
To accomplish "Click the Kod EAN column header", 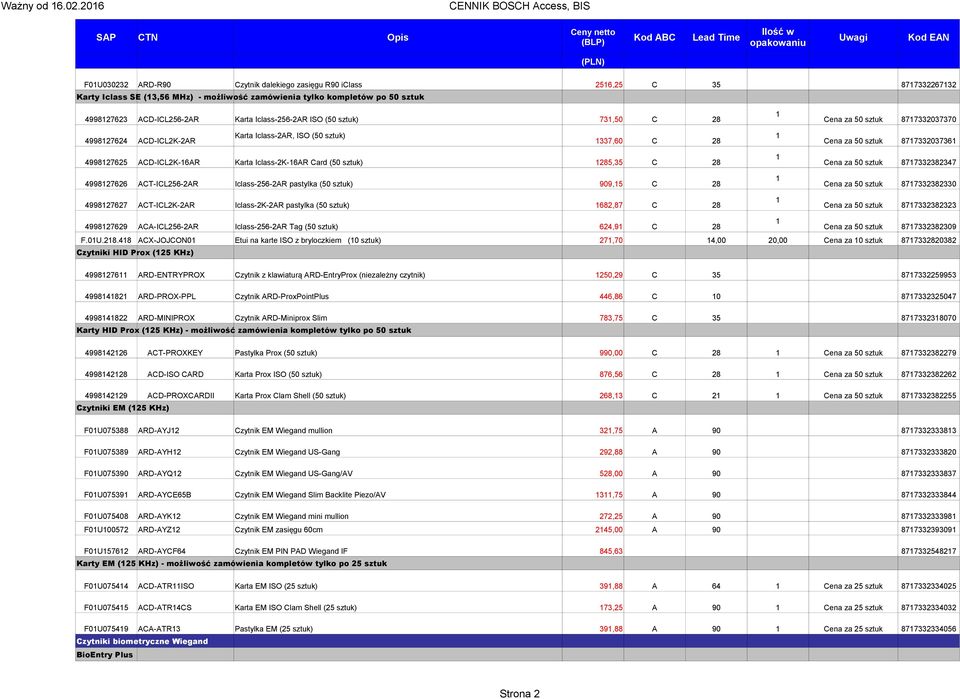I will pos(928,37).
